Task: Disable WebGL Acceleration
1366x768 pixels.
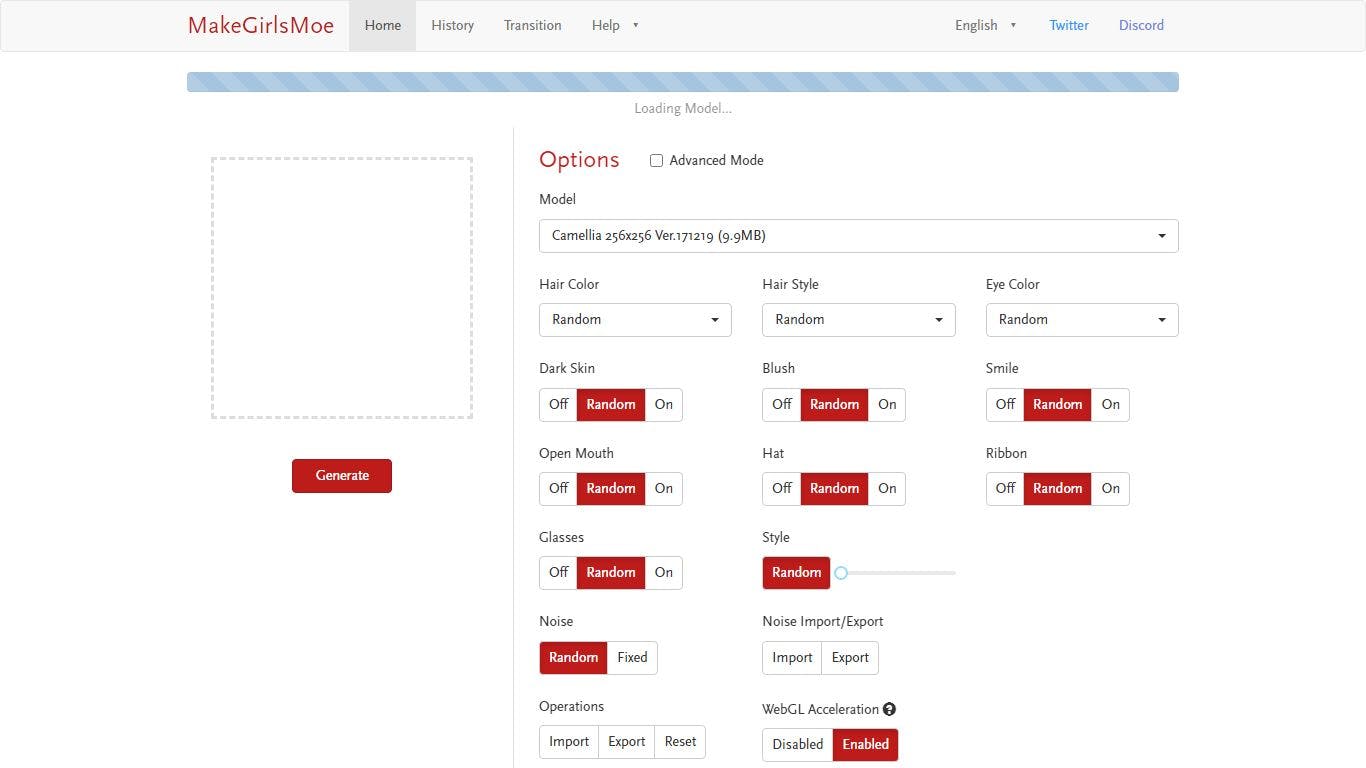Action: click(797, 744)
